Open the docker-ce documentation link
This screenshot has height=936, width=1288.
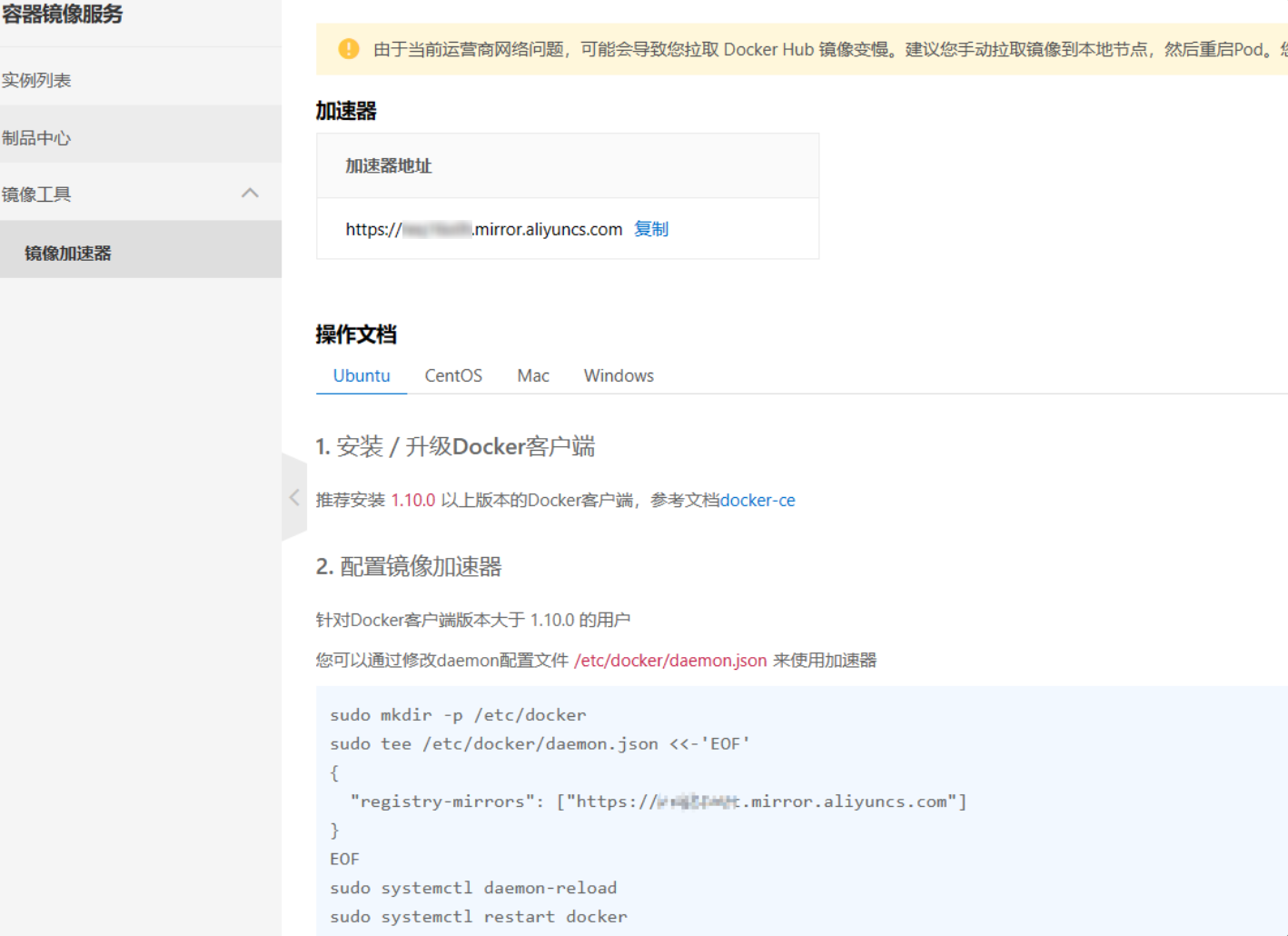(x=758, y=500)
